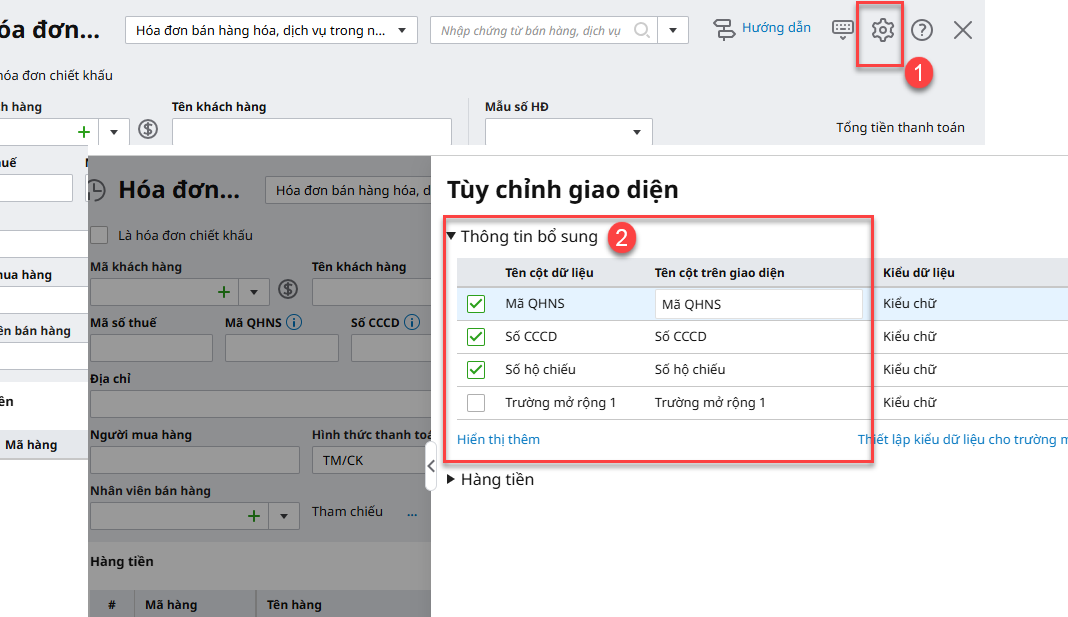This screenshot has width=1068, height=617.
Task: Open the Hóa đơn bán hàng hóa type dropdown
Action: point(271,30)
